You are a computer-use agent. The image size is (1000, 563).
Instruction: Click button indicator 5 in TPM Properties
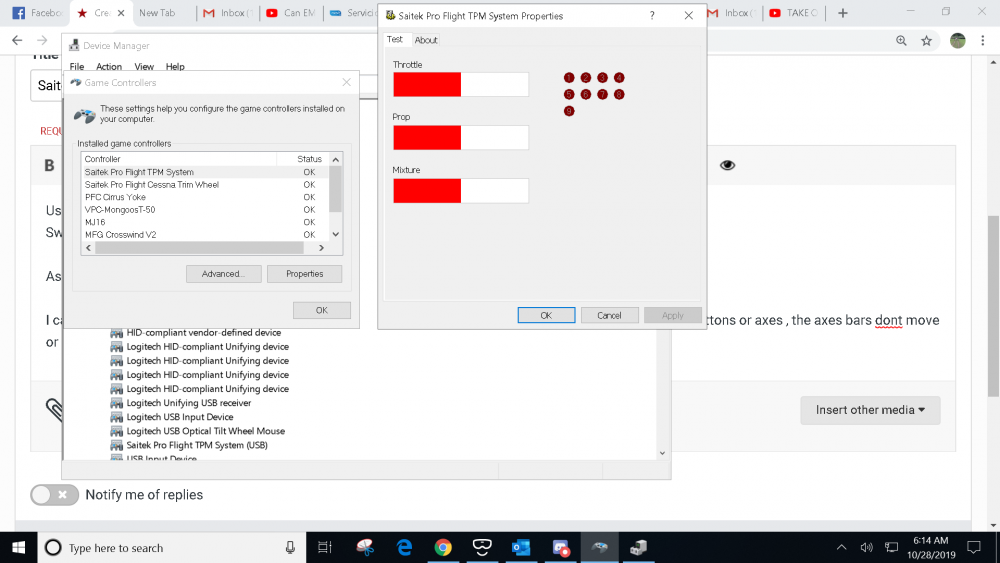(569, 94)
